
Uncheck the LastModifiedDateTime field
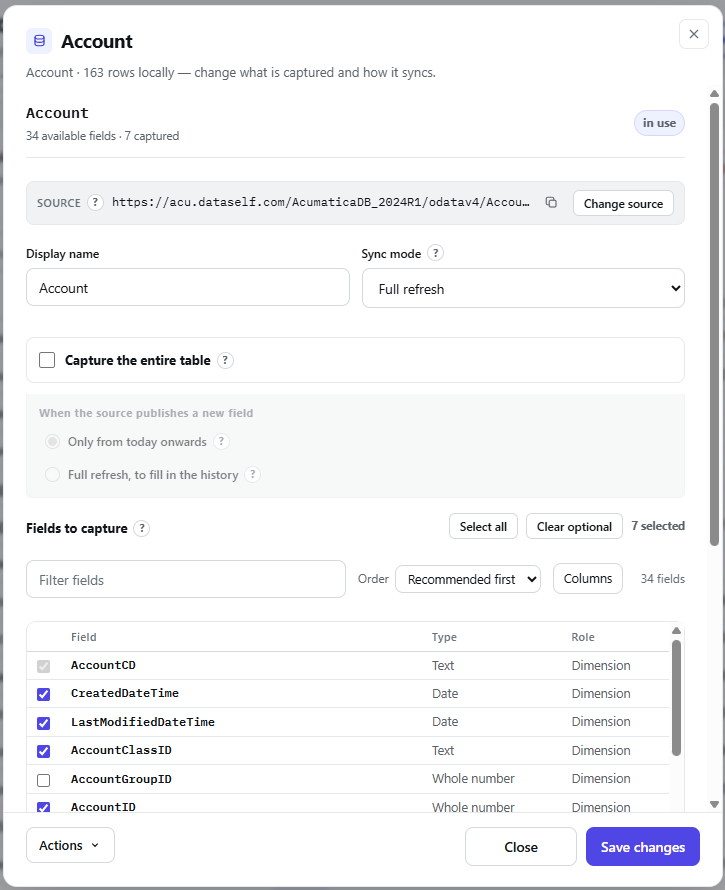pyautogui.click(x=44, y=723)
